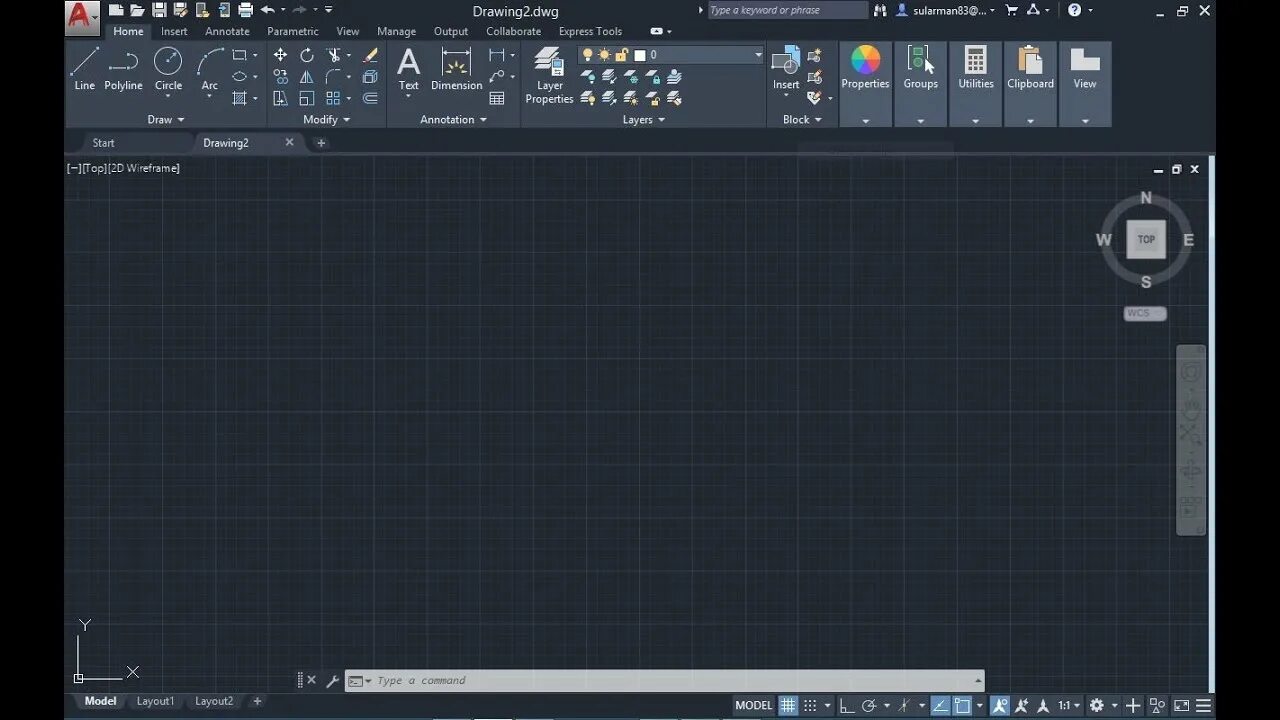Switch to the Annotate ribbon tab
This screenshot has width=1280, height=720.
(x=227, y=31)
